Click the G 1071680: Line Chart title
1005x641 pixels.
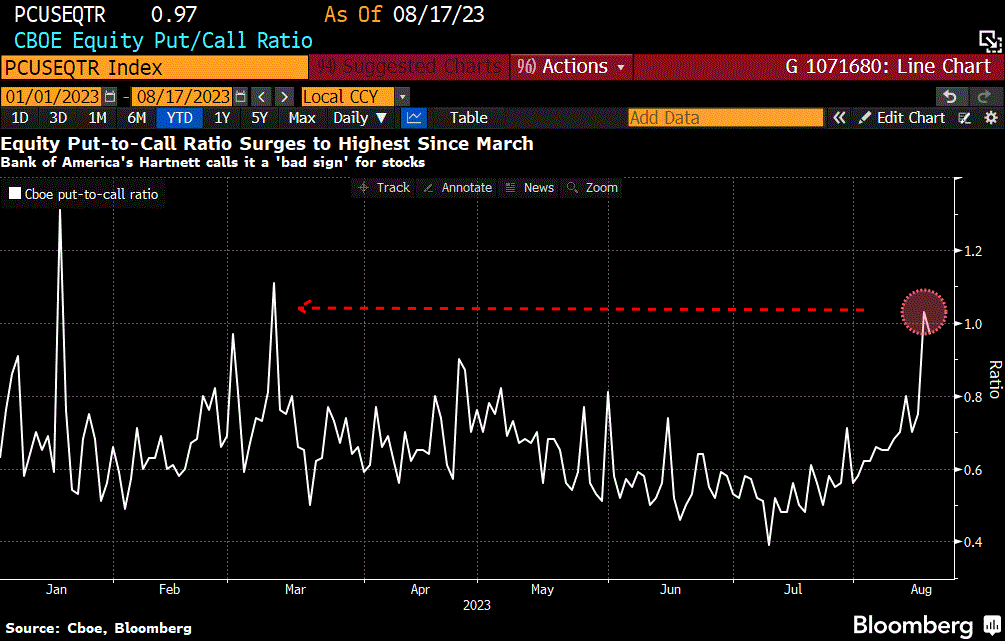click(888, 67)
